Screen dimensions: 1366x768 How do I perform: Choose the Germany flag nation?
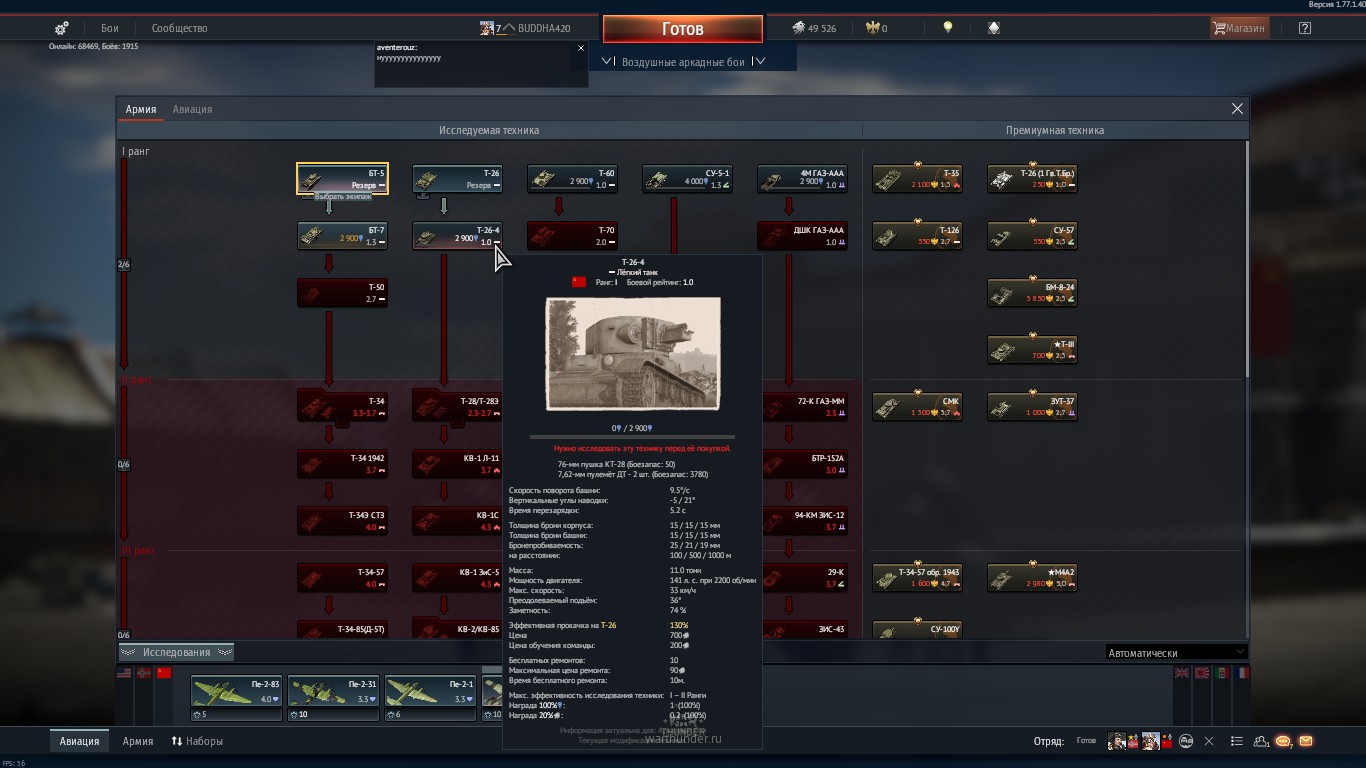click(x=145, y=673)
